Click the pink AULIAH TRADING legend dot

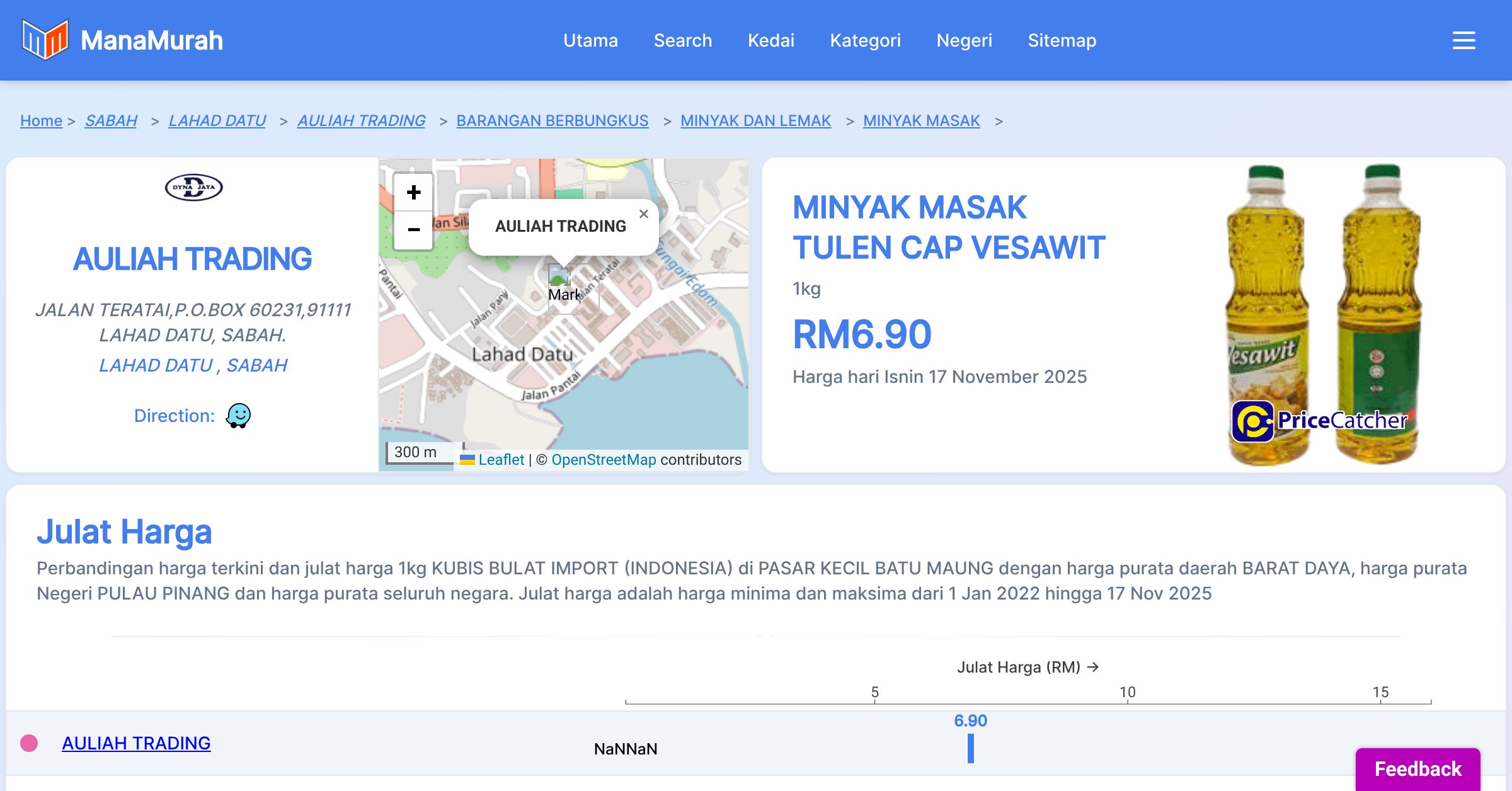click(29, 743)
